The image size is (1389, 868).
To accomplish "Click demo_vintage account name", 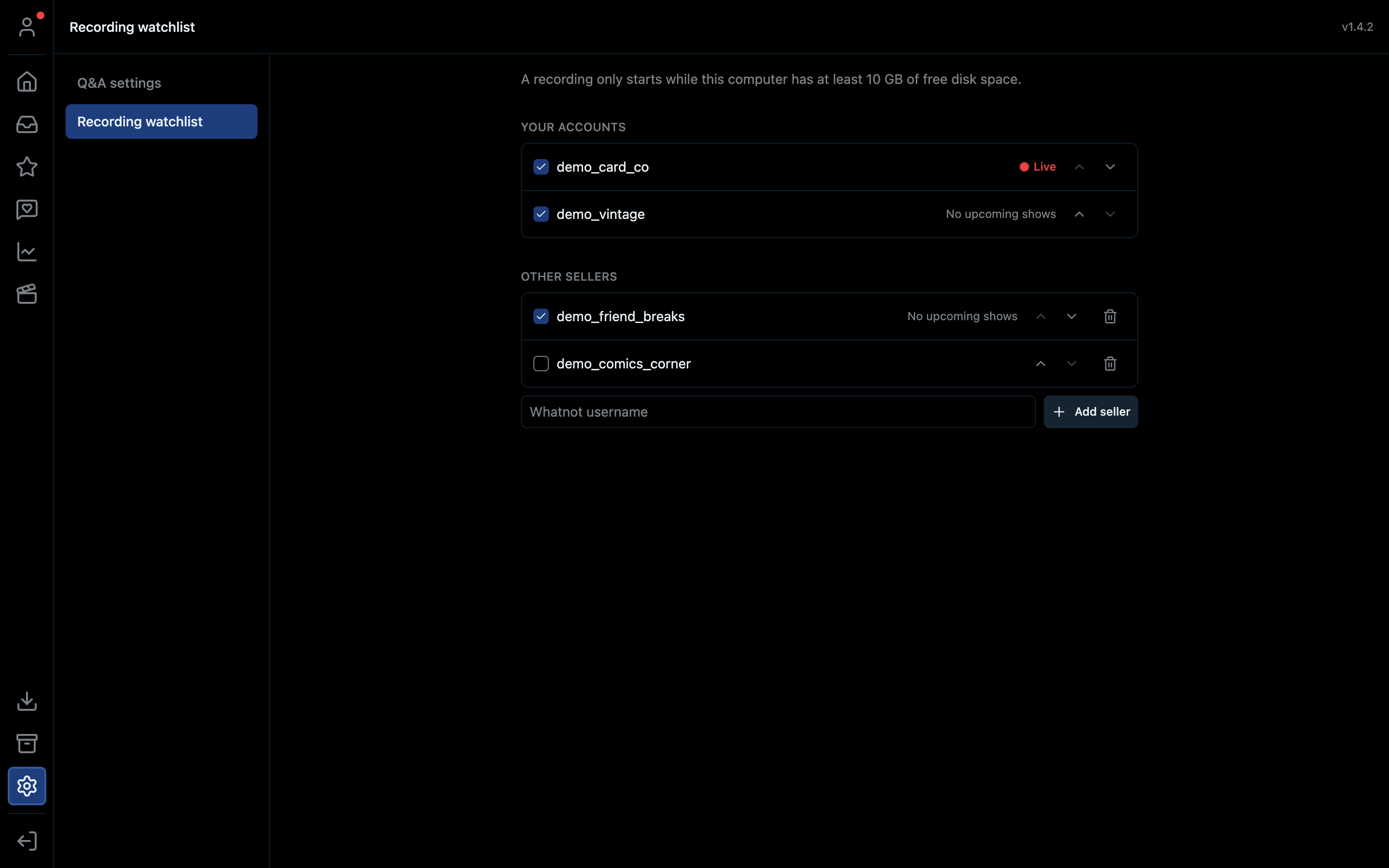I will (x=600, y=214).
